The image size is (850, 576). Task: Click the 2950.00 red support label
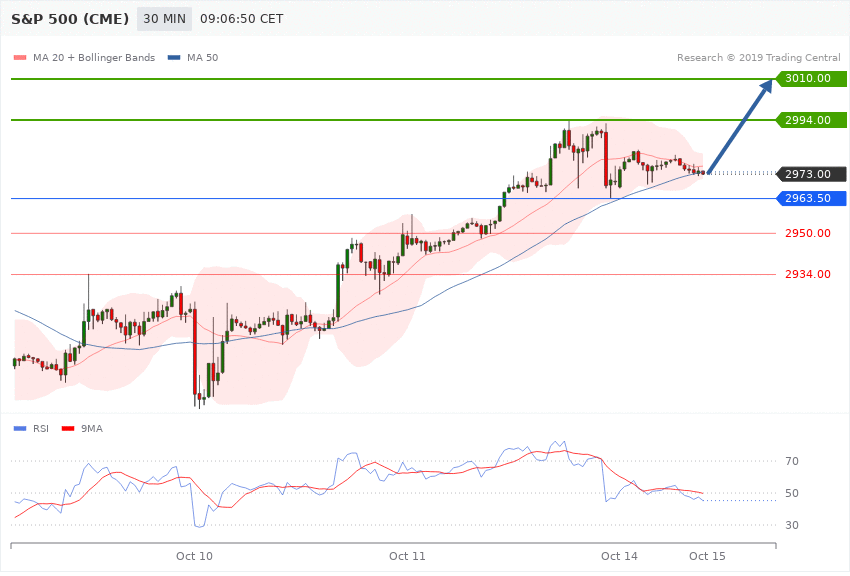pyautogui.click(x=808, y=234)
